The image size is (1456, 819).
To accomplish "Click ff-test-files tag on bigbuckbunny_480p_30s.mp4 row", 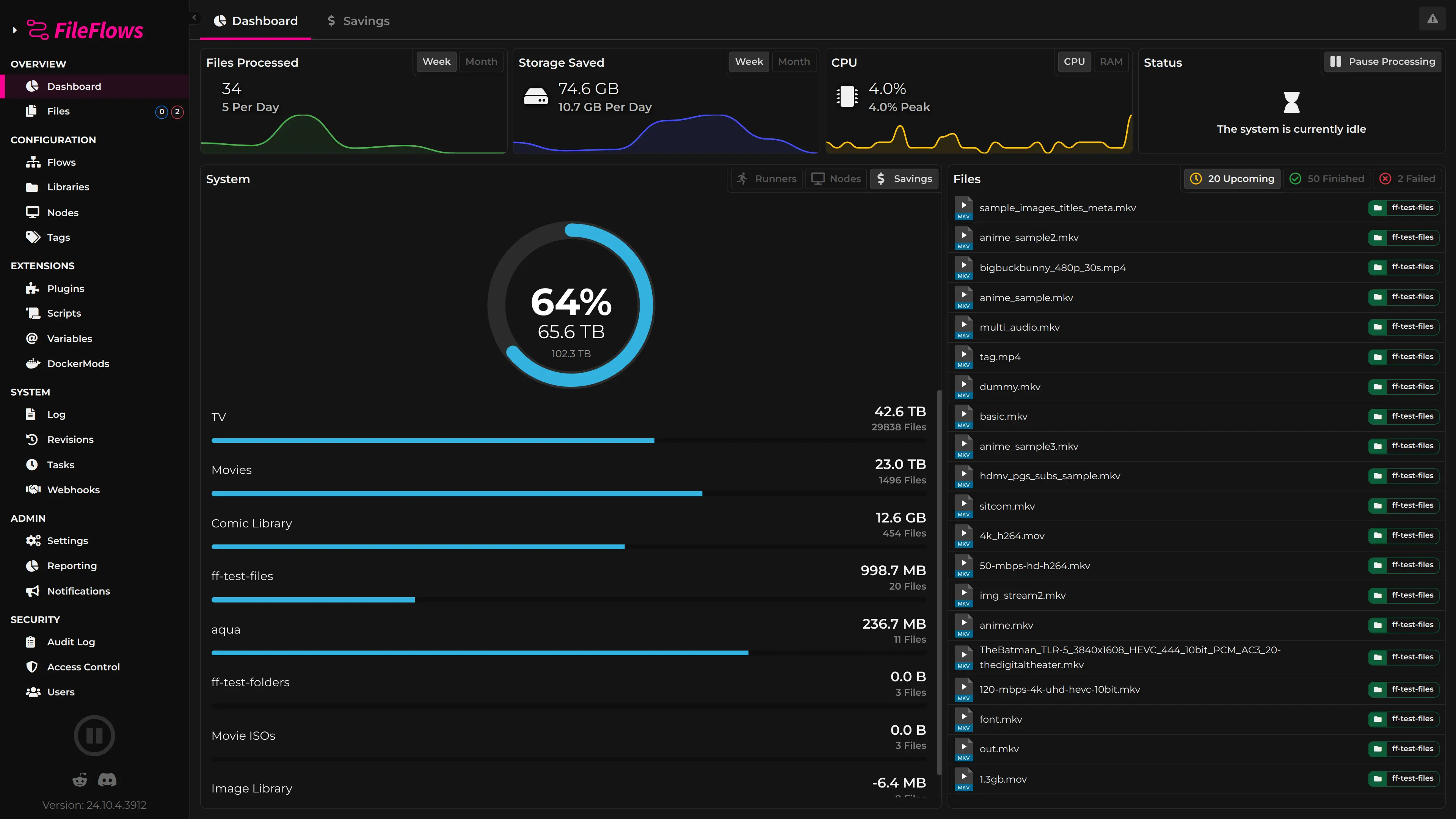I will pos(1403,267).
